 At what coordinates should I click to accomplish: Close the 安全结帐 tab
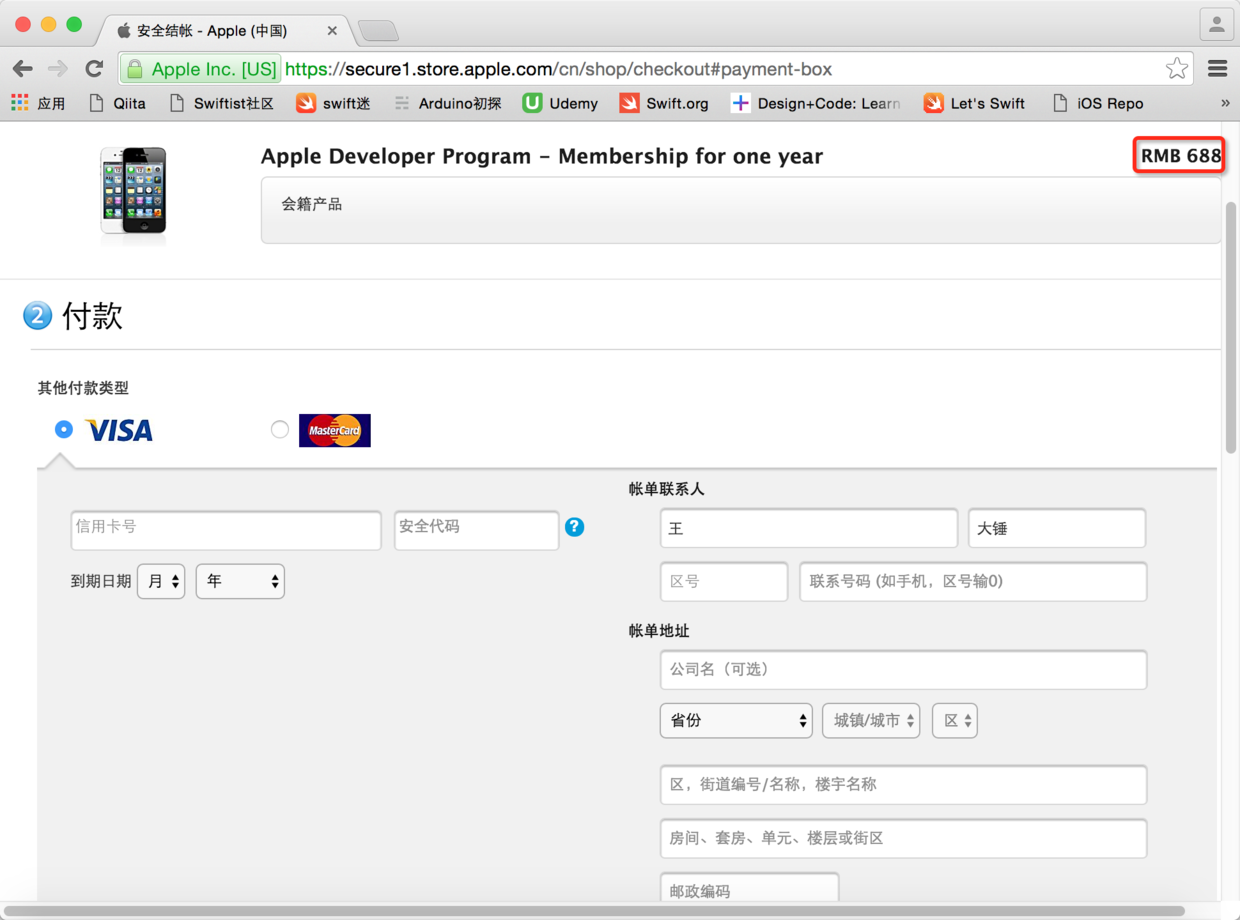coord(332,31)
